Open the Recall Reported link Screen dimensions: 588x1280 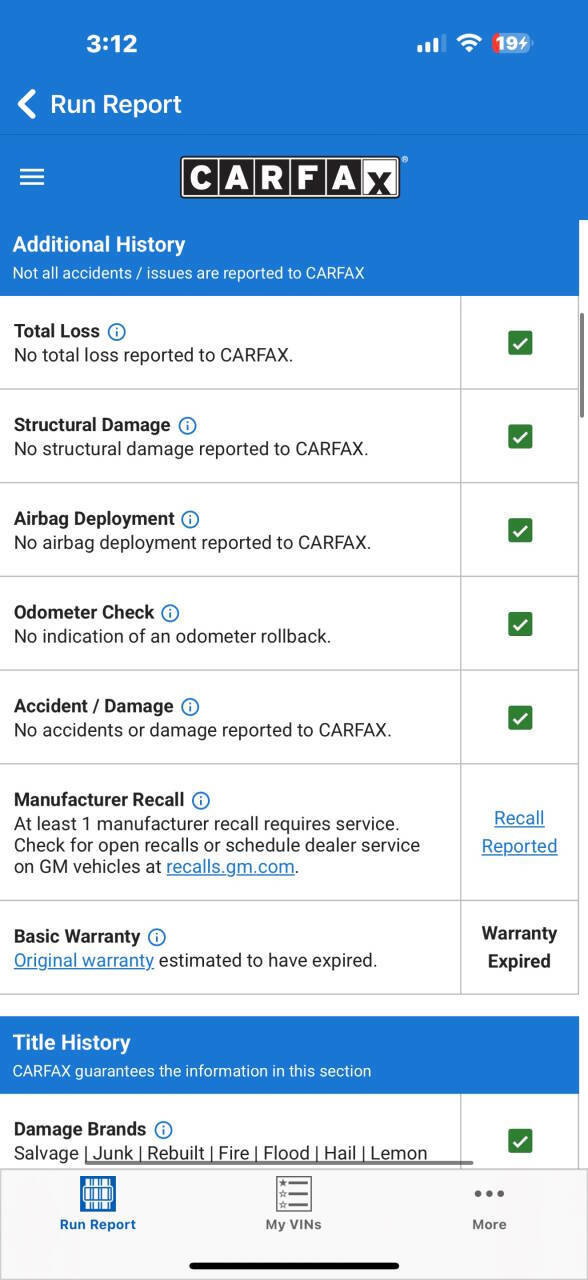(x=519, y=832)
